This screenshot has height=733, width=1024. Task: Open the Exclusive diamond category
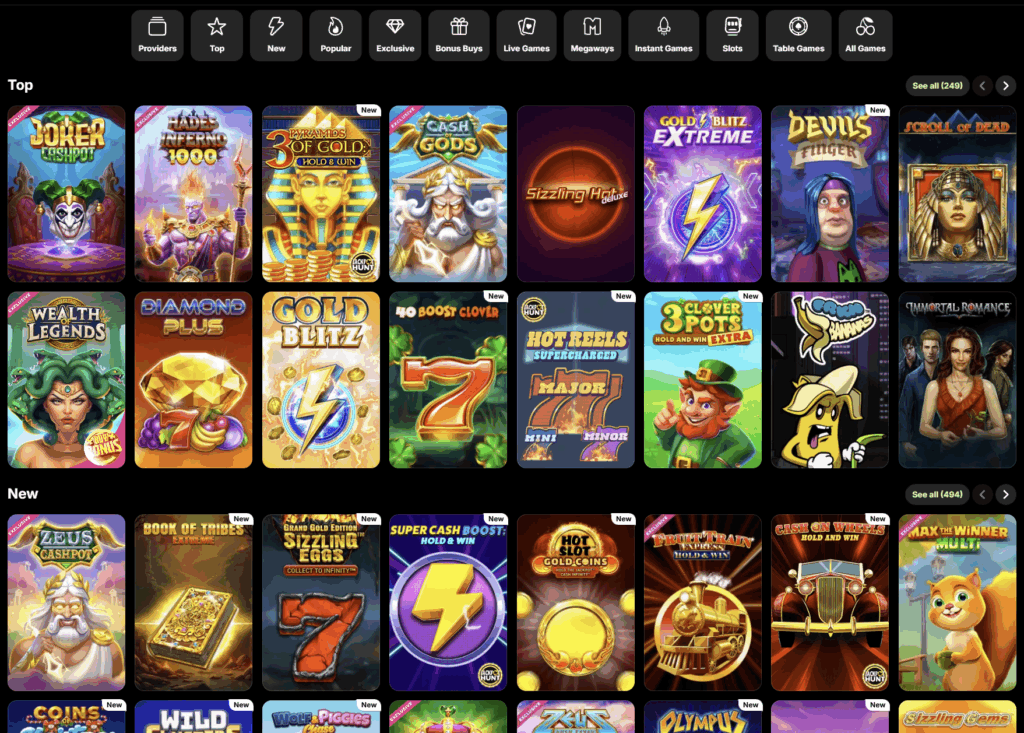click(395, 35)
